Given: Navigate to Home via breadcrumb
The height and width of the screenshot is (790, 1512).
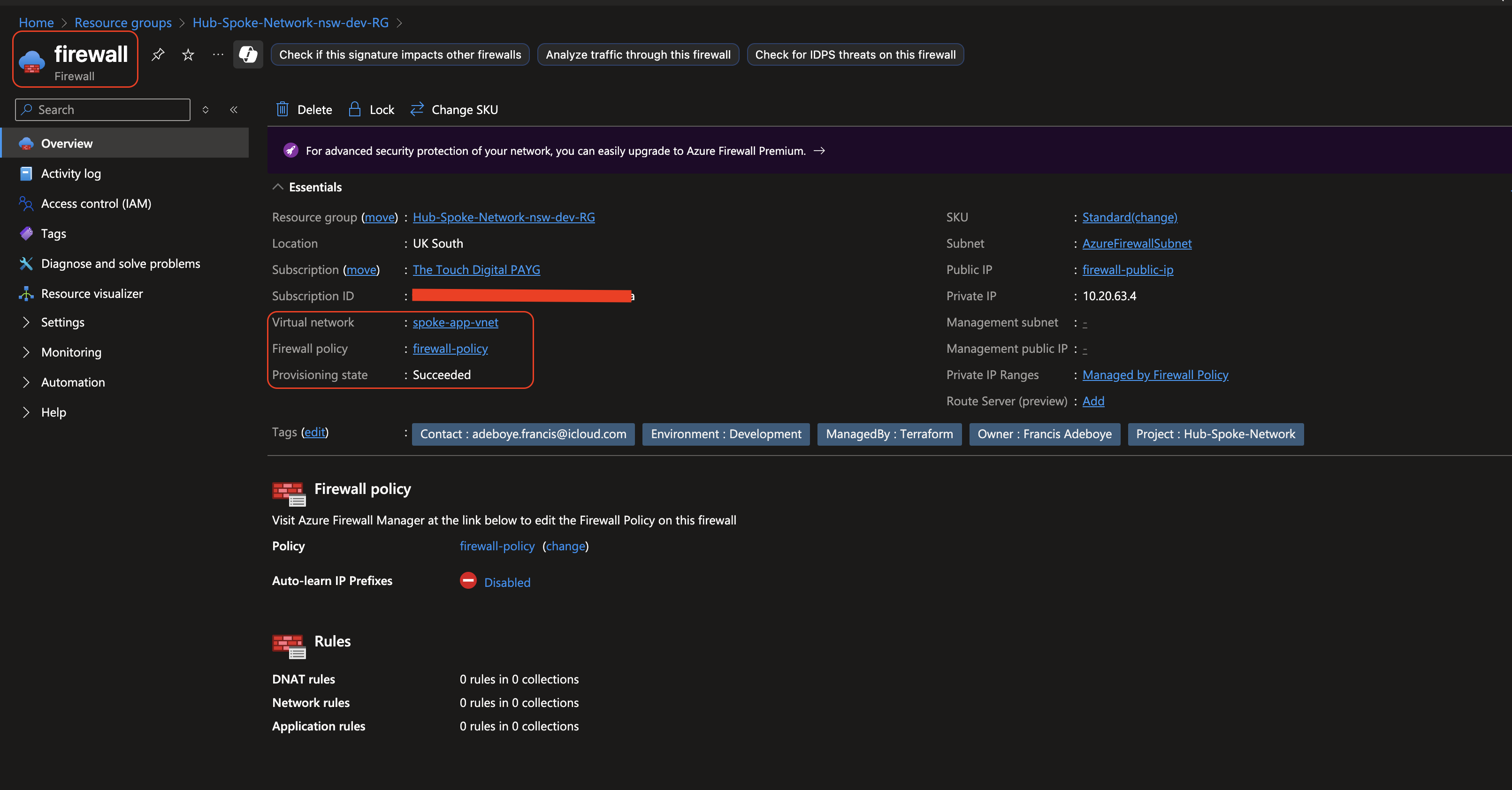Looking at the screenshot, I should coord(36,23).
